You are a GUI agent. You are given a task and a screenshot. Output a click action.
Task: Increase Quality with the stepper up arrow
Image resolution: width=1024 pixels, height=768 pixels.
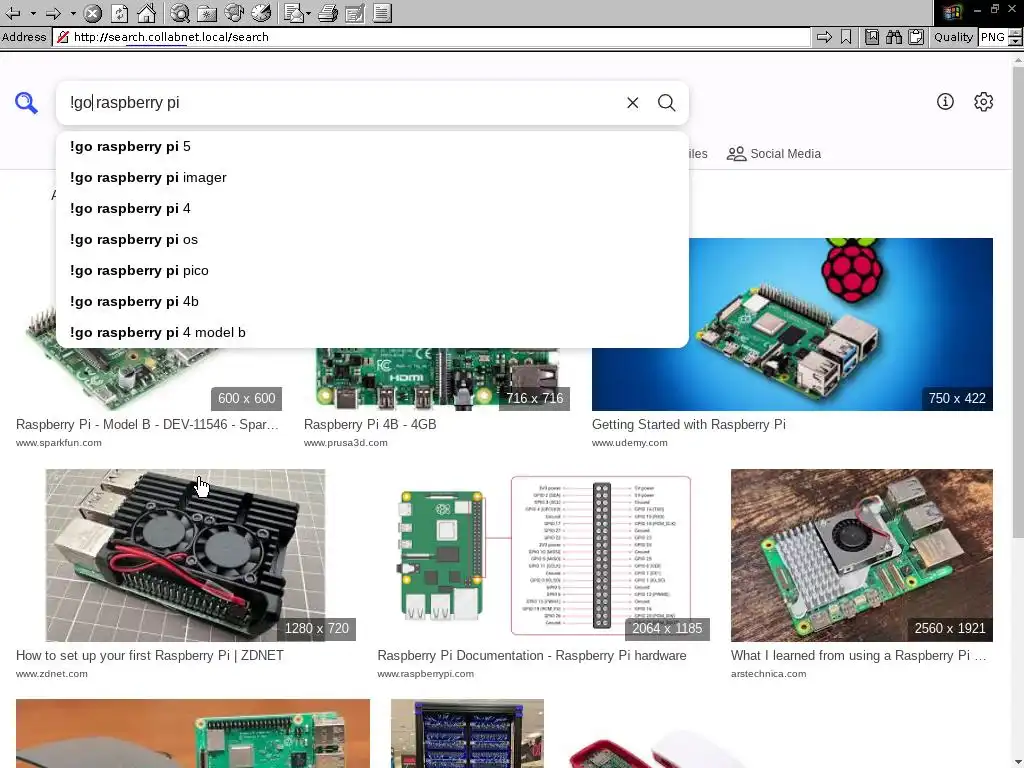1016,33
